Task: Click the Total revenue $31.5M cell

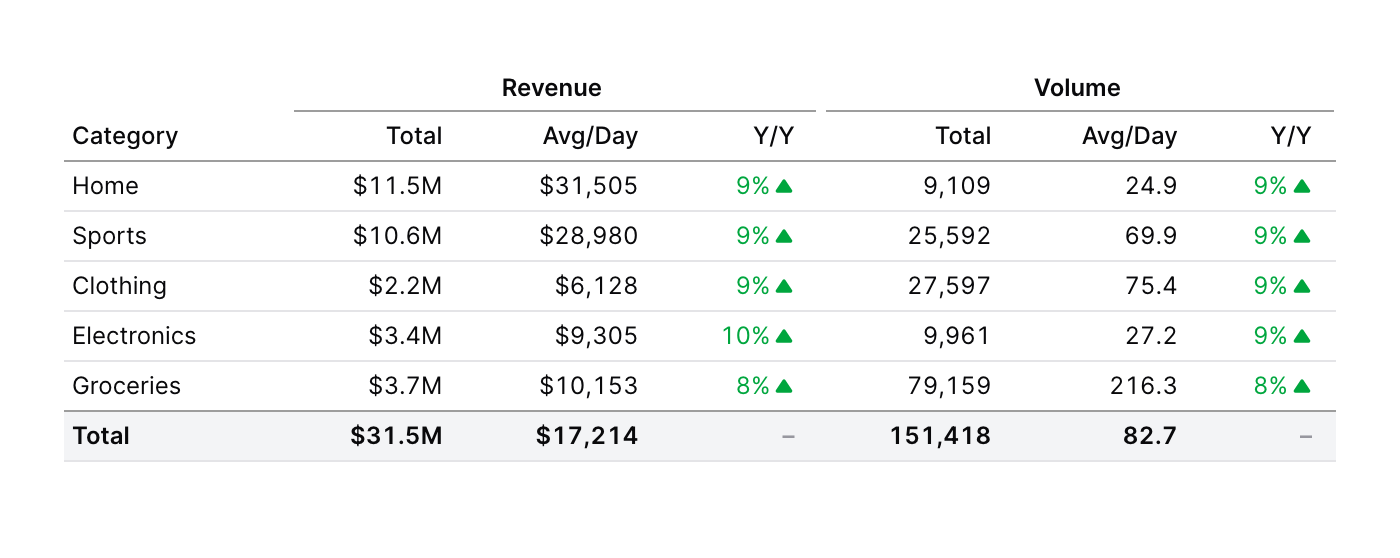Action: tap(396, 436)
